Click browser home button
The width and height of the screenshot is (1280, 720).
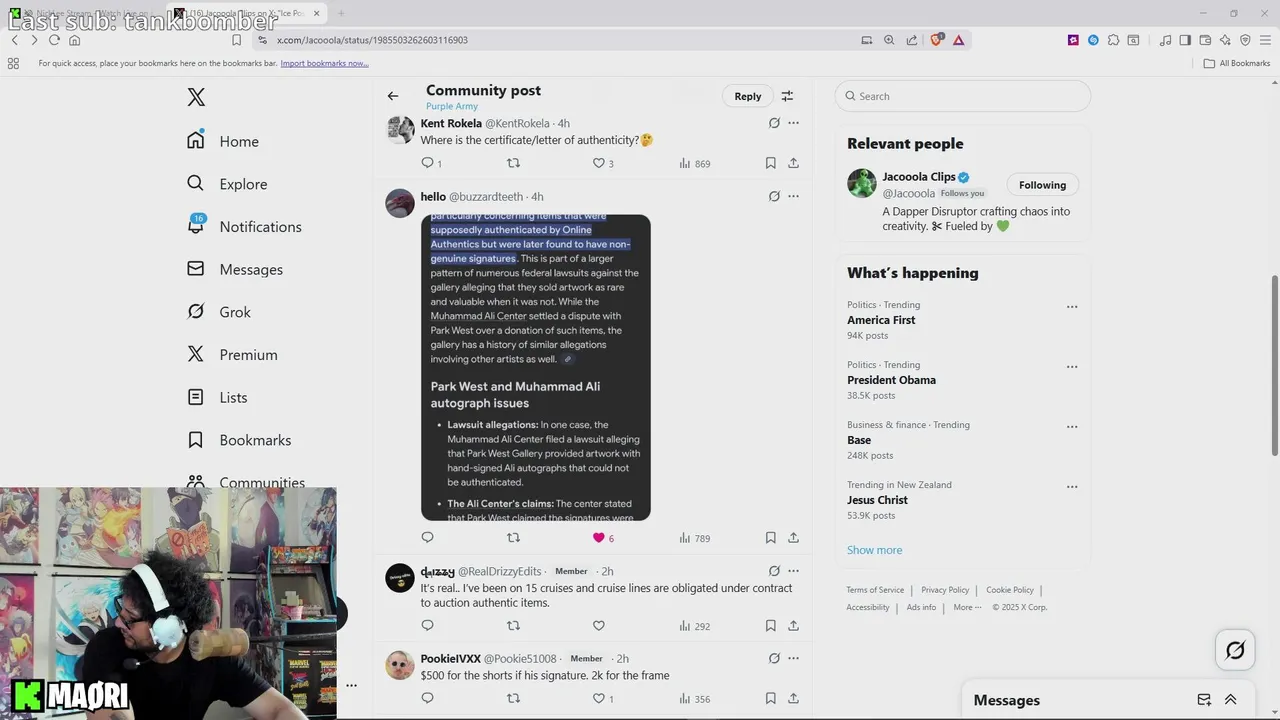[75, 40]
